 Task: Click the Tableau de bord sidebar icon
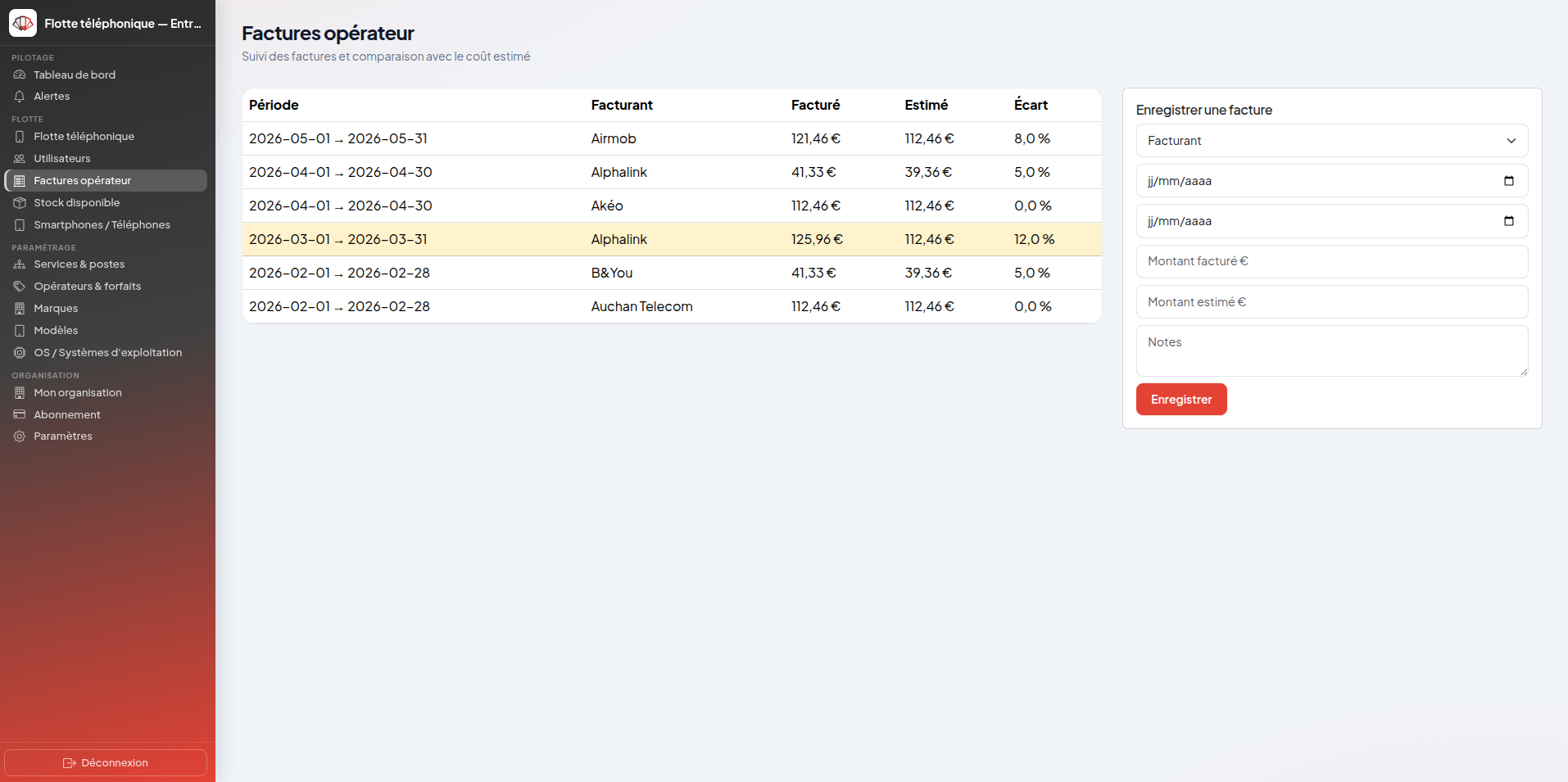pyautogui.click(x=20, y=75)
